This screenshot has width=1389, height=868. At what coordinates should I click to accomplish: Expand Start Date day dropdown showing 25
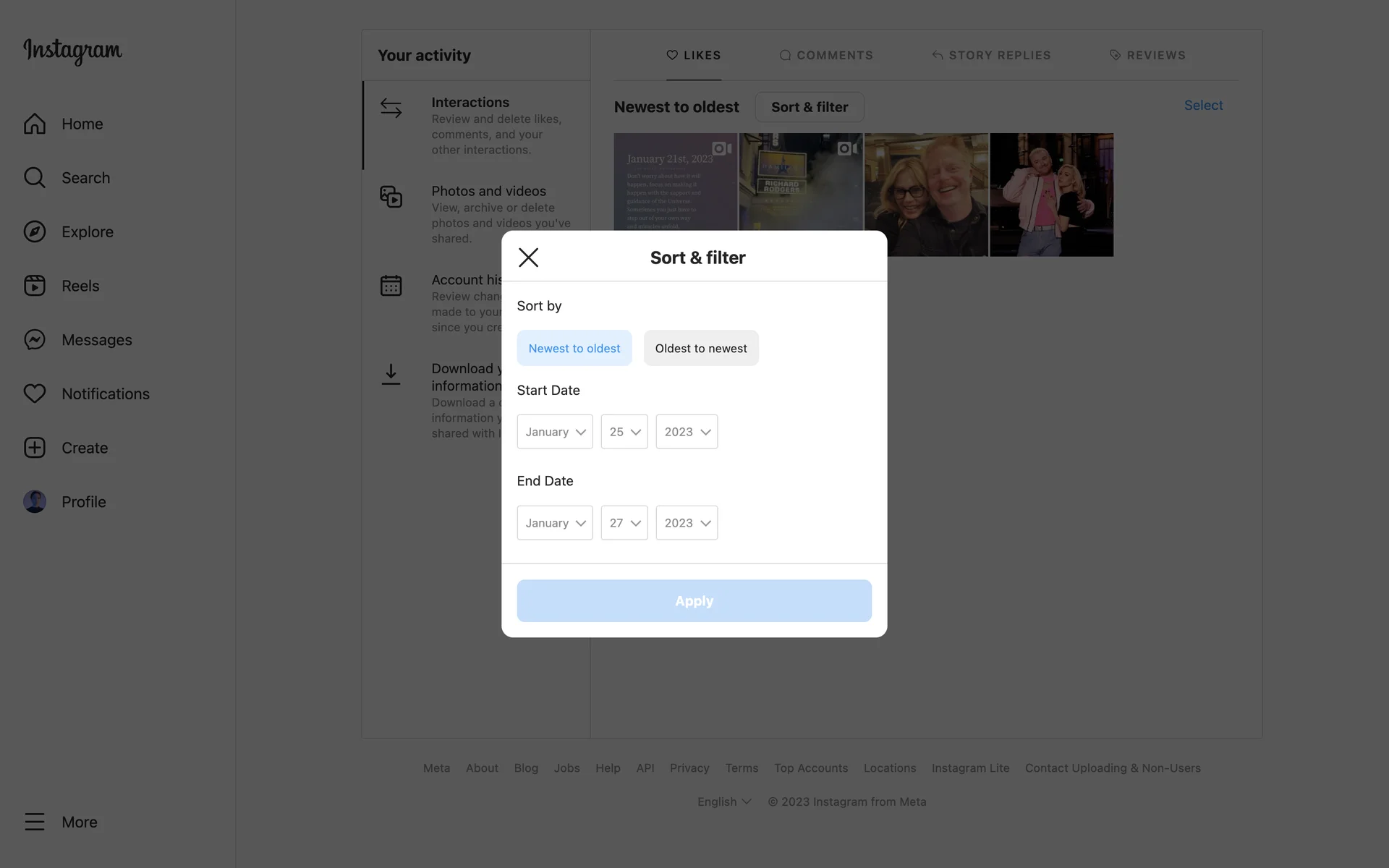tap(624, 432)
